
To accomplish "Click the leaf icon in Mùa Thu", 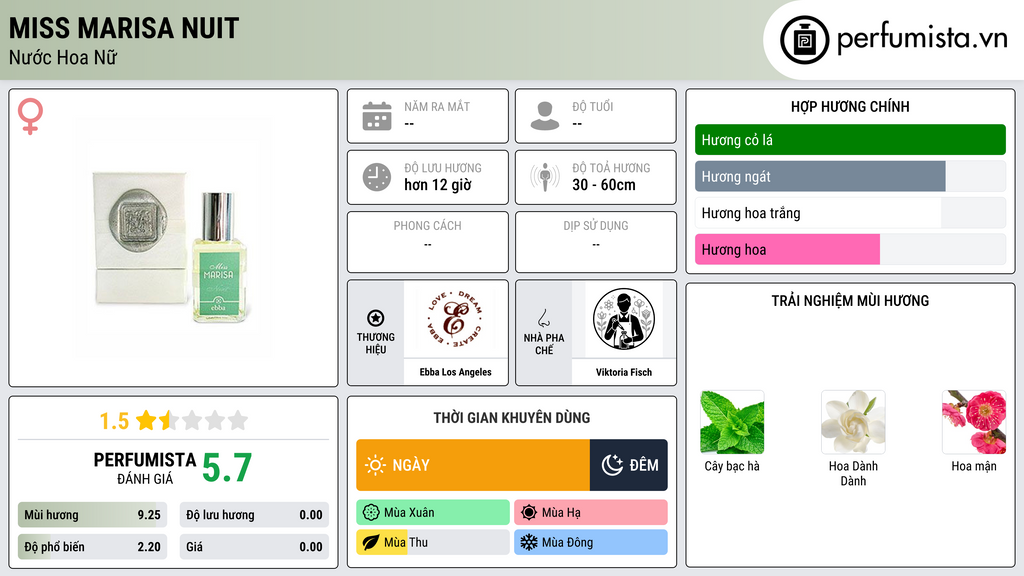I will (371, 542).
